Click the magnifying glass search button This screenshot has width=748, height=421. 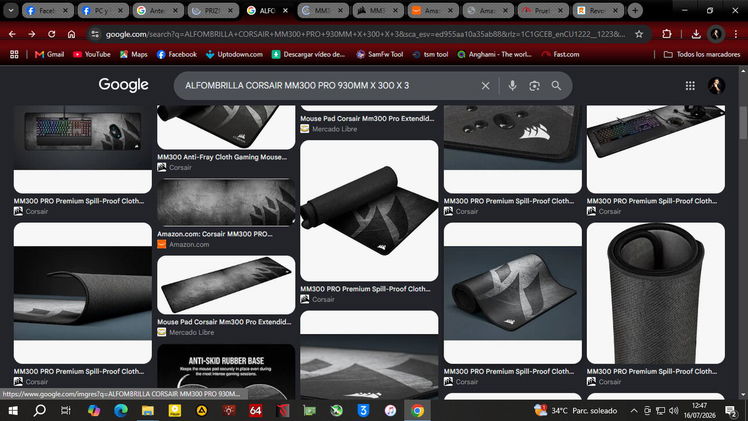tap(556, 86)
